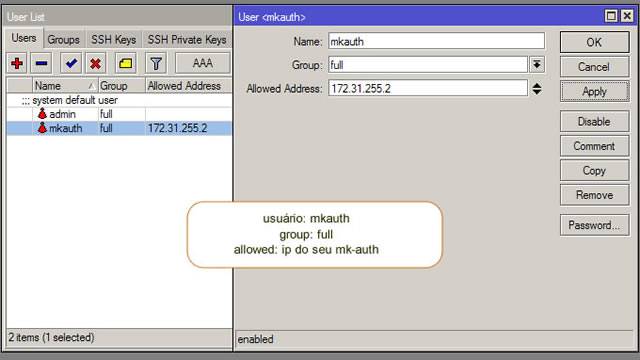
Task: Sort list by Allowed Address column header
Action: pyautogui.click(x=188, y=86)
